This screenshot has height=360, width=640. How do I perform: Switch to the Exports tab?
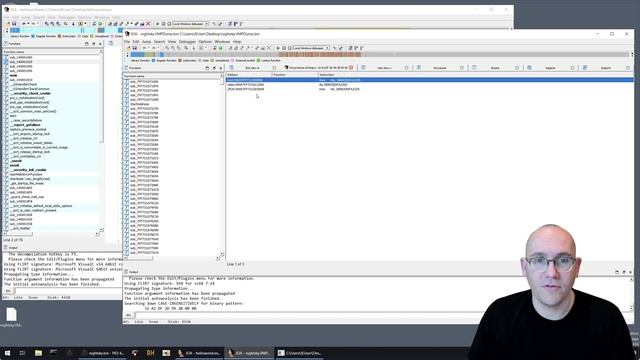point(606,68)
